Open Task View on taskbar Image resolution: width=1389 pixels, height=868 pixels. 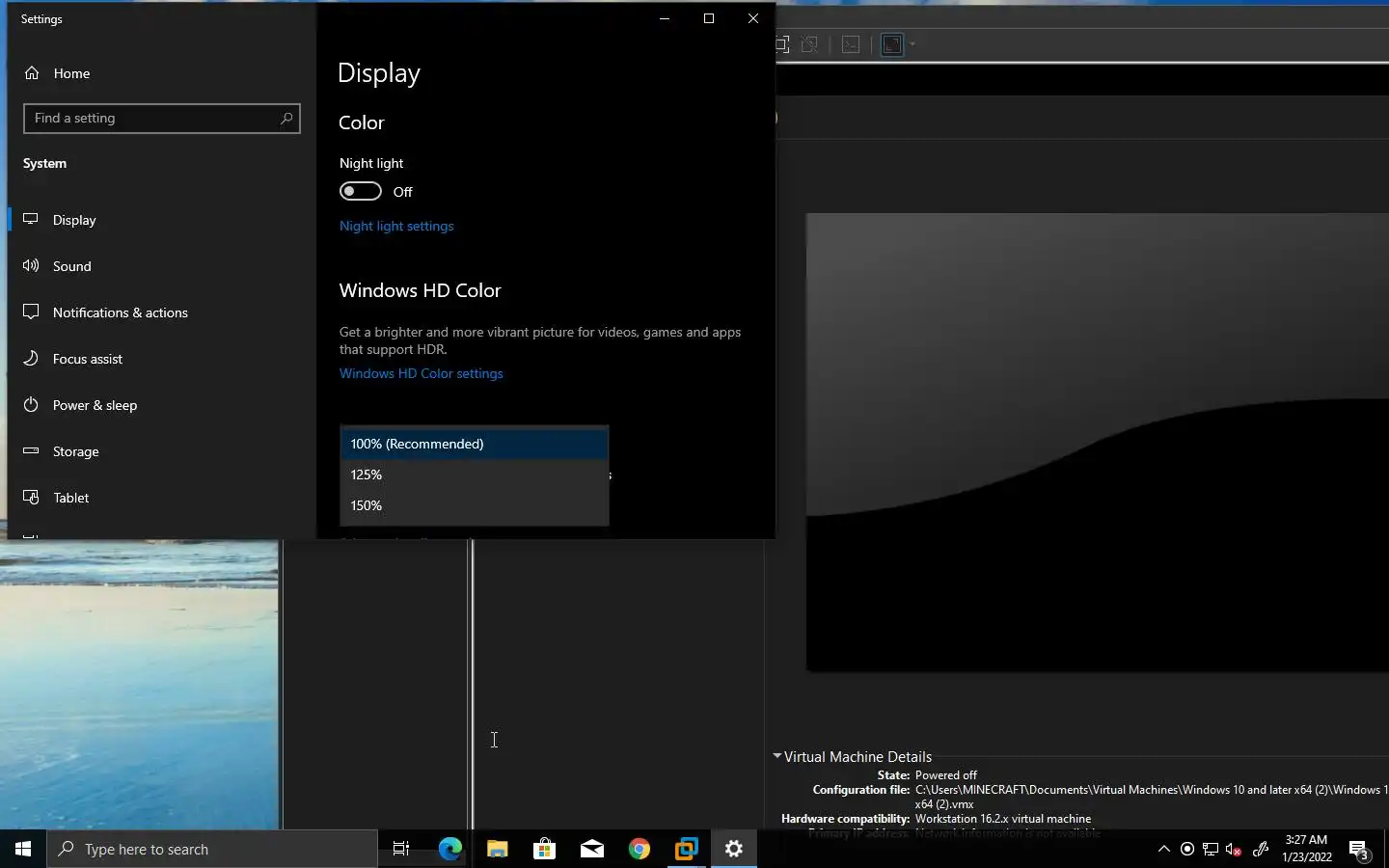401,849
